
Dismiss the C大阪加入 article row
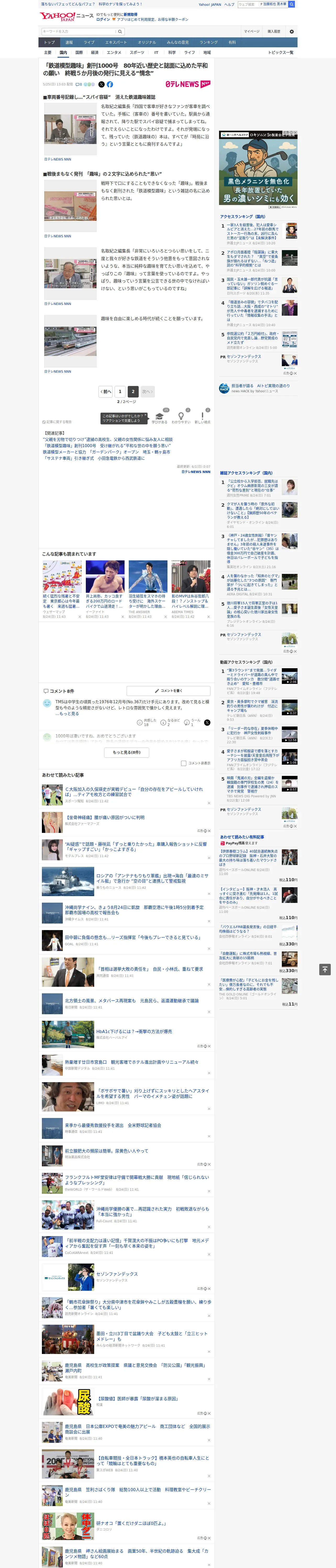(x=209, y=803)
